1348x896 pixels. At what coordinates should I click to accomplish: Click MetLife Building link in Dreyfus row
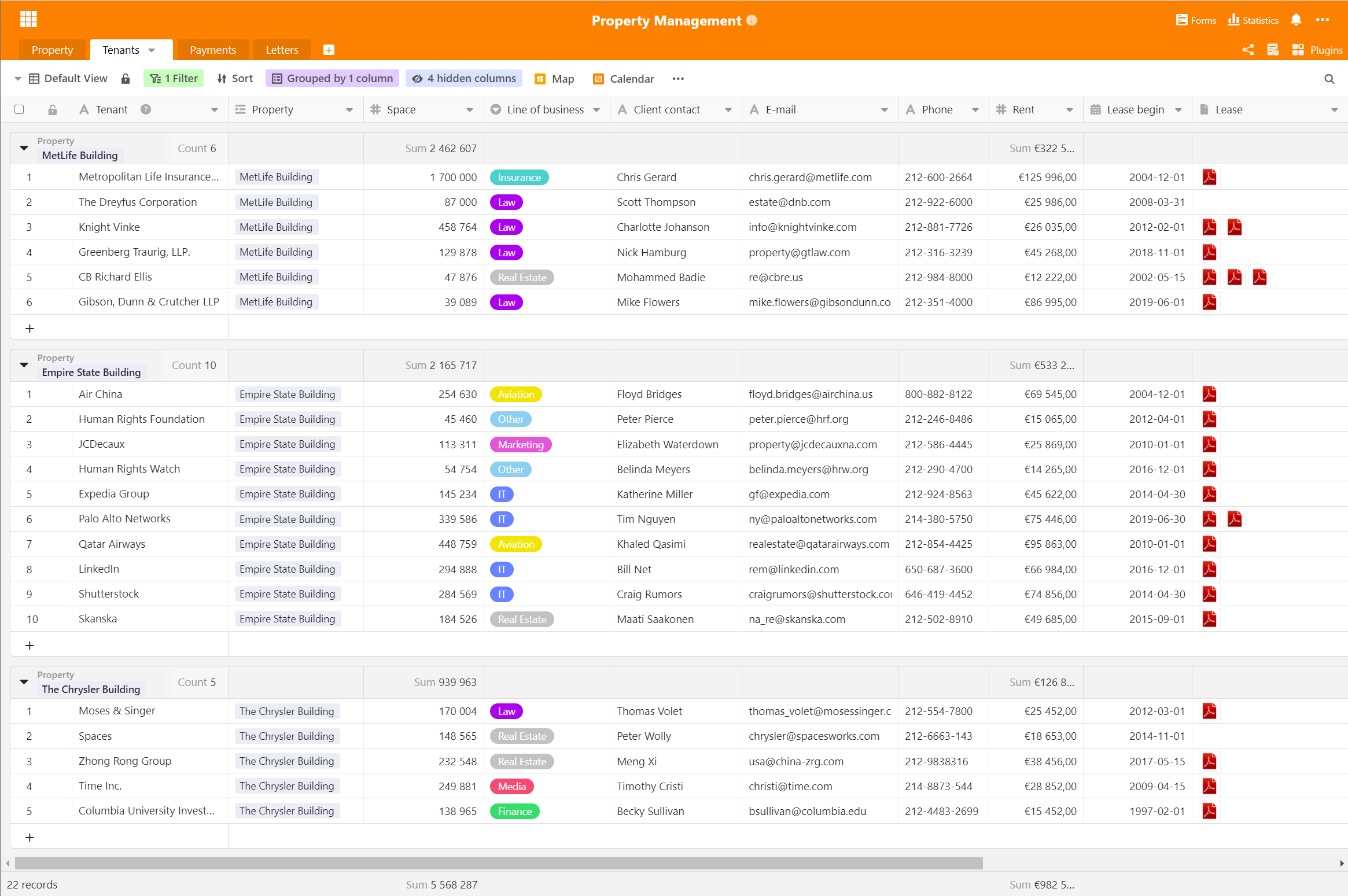click(276, 202)
